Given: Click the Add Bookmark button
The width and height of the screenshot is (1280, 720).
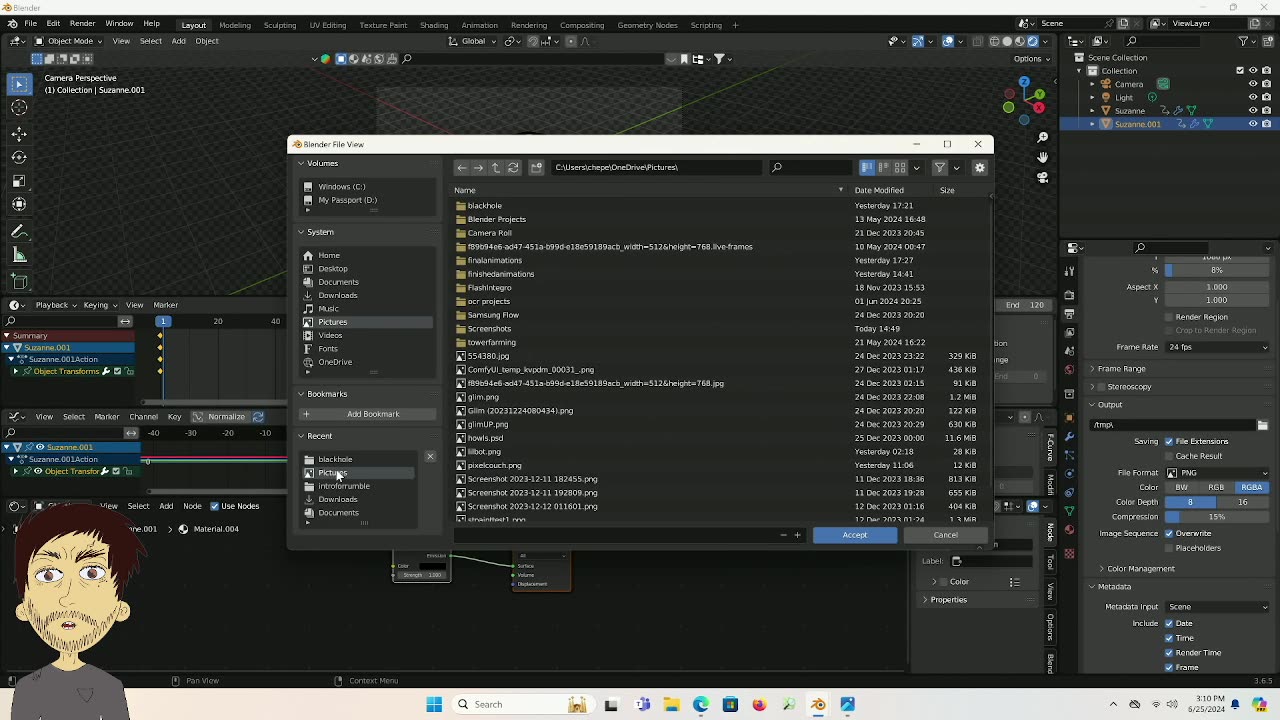Looking at the screenshot, I should [x=372, y=414].
